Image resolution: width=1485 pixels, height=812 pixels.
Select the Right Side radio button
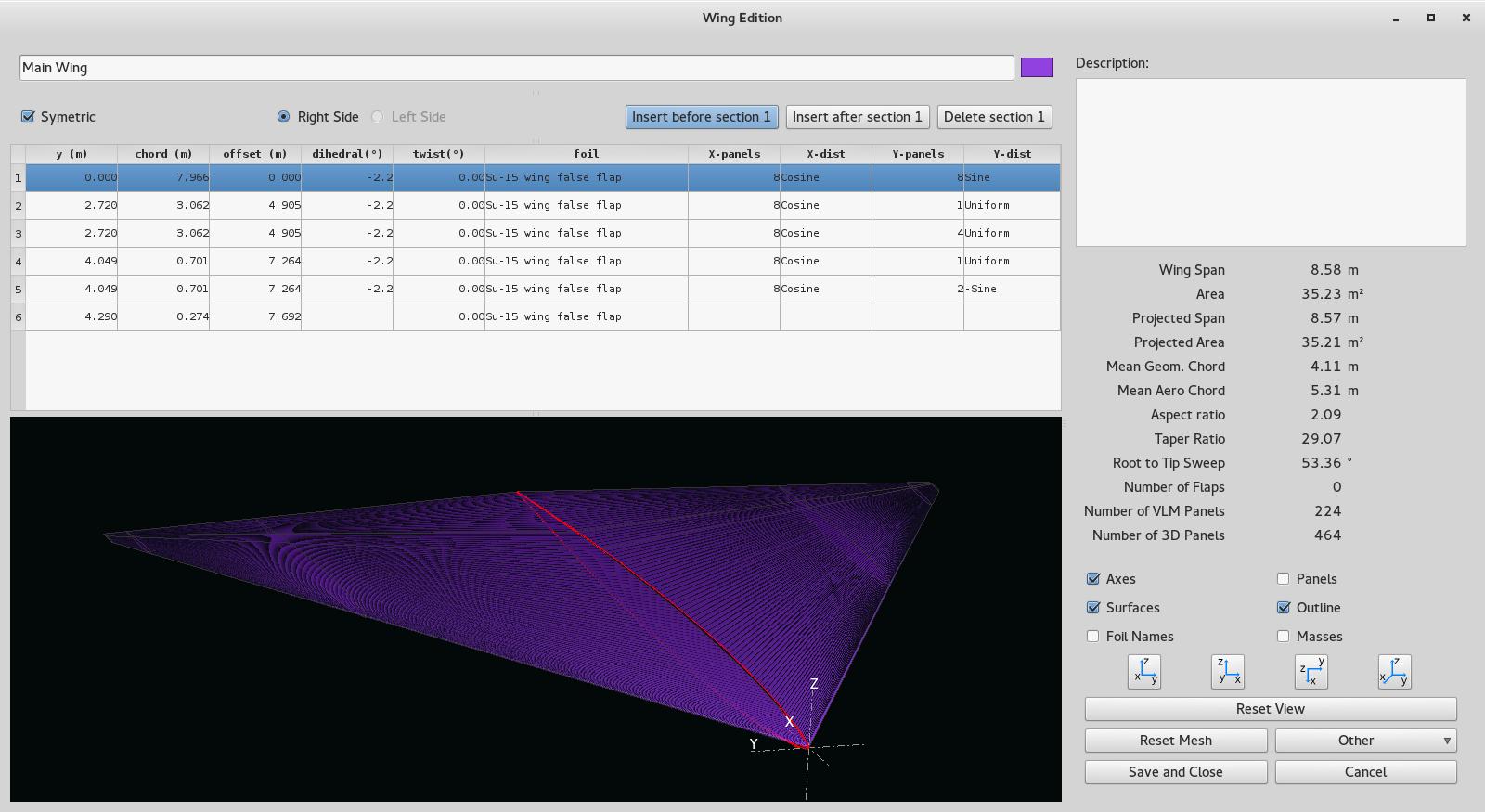click(283, 117)
